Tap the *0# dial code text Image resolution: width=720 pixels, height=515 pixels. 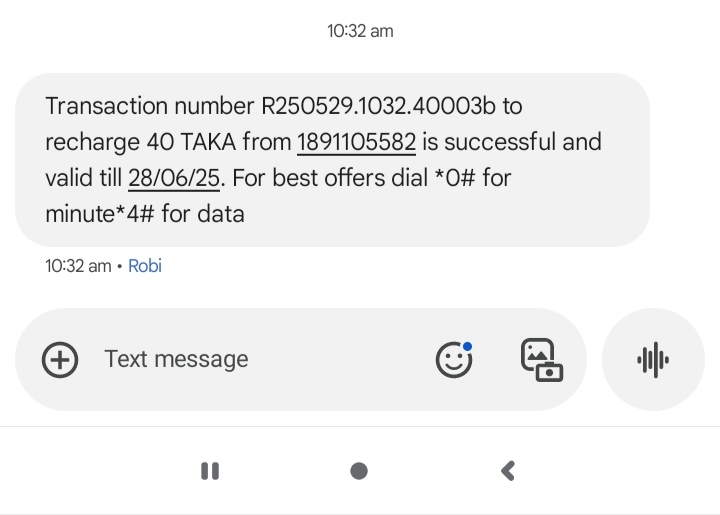pyautogui.click(x=453, y=178)
